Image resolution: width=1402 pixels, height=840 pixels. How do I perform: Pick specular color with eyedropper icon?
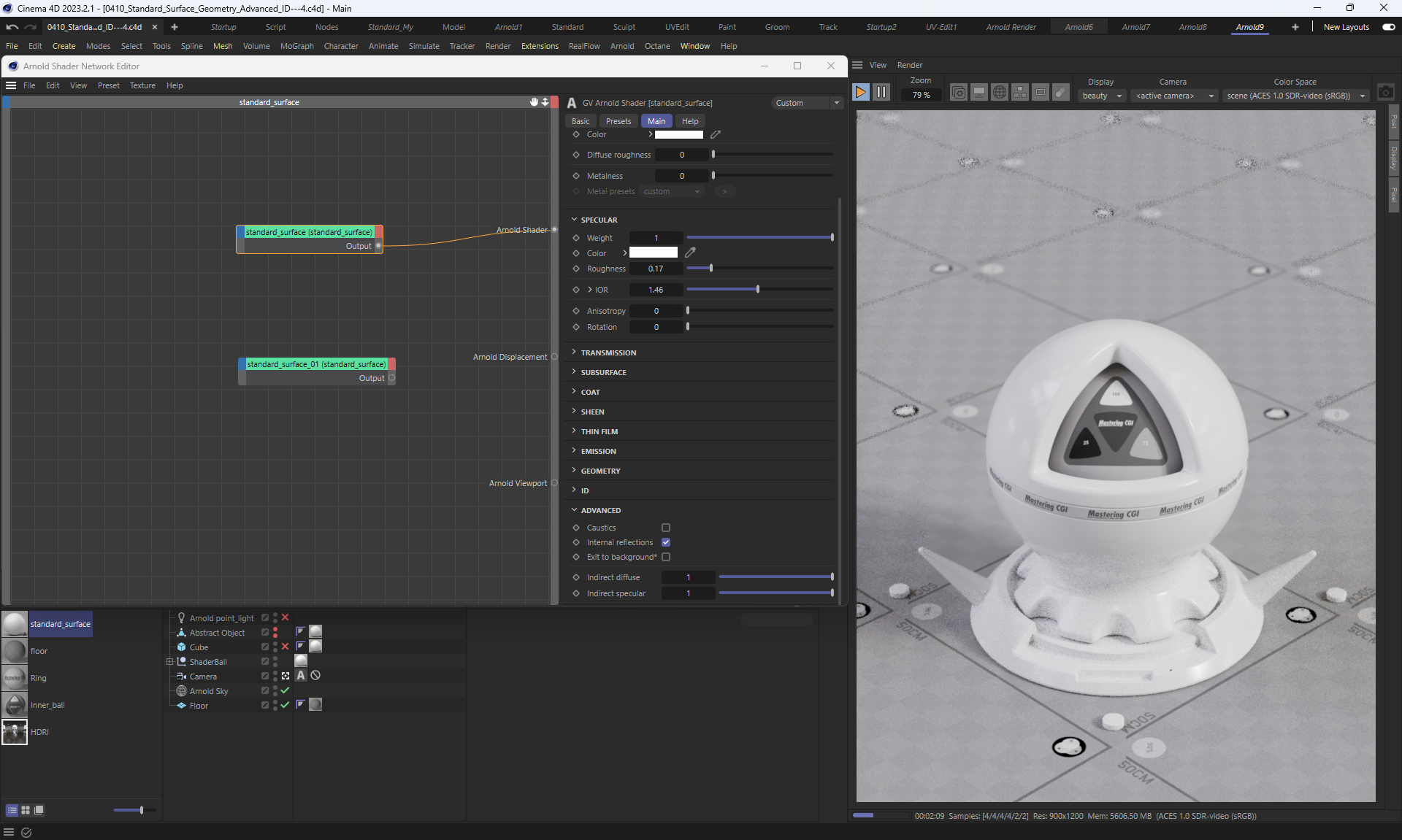[690, 253]
